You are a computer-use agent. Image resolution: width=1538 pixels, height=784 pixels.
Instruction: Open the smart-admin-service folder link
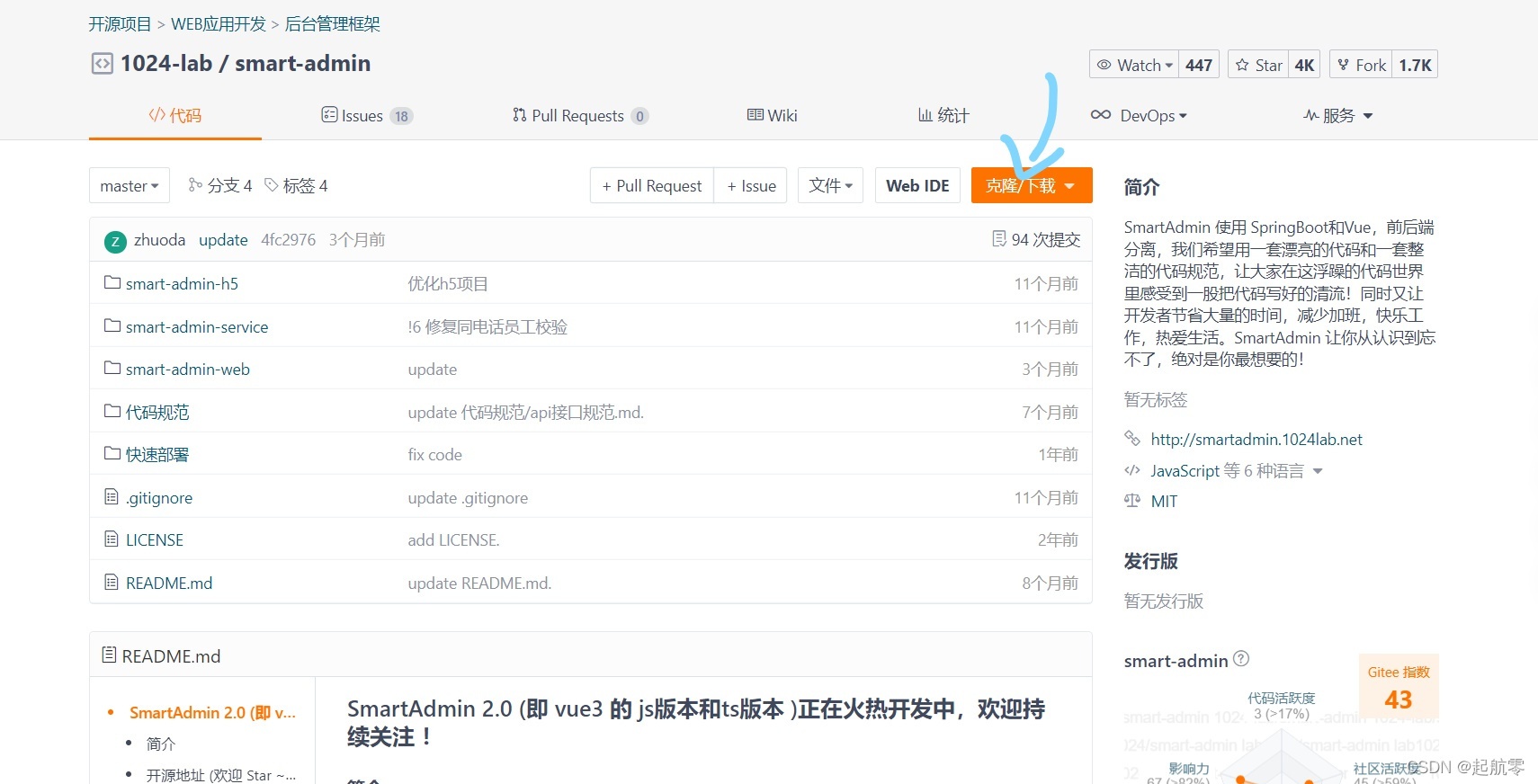coord(197,326)
